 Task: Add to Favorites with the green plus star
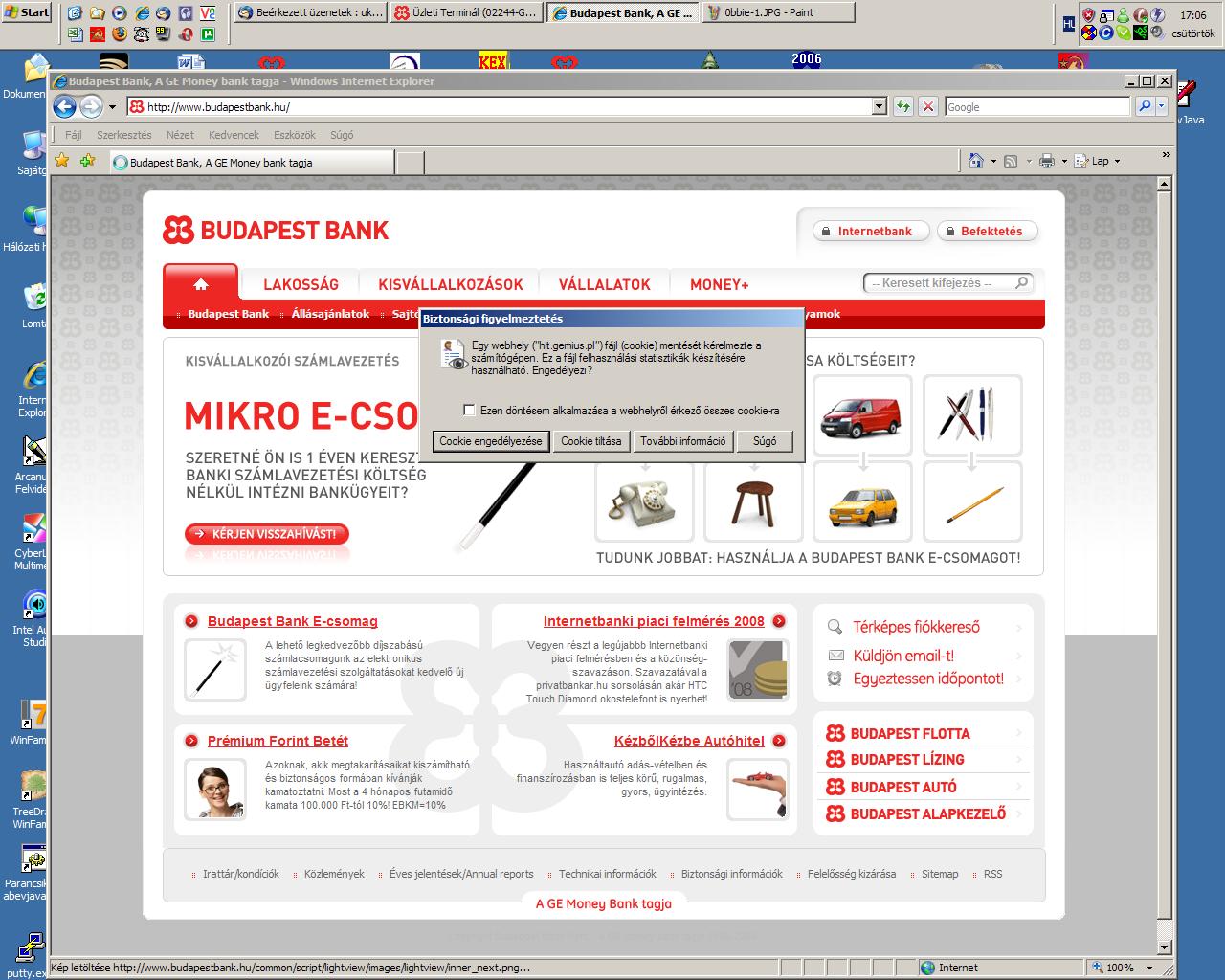87,161
